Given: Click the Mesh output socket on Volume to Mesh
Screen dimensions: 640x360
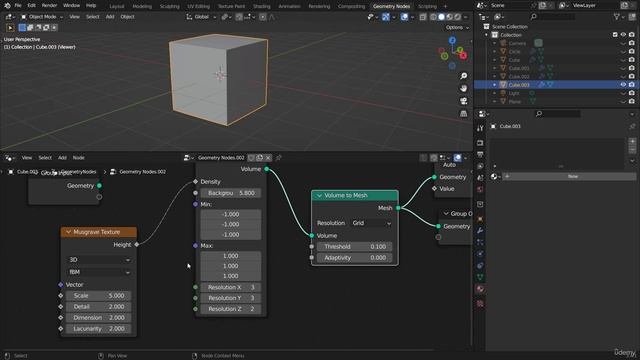Looking at the screenshot, I should (x=398, y=208).
